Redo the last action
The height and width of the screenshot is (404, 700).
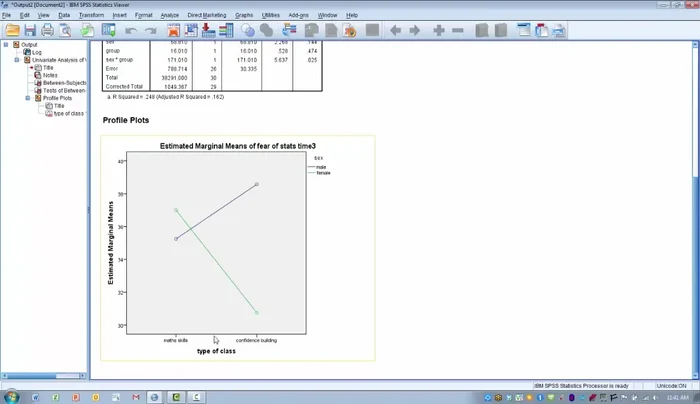(151, 30)
